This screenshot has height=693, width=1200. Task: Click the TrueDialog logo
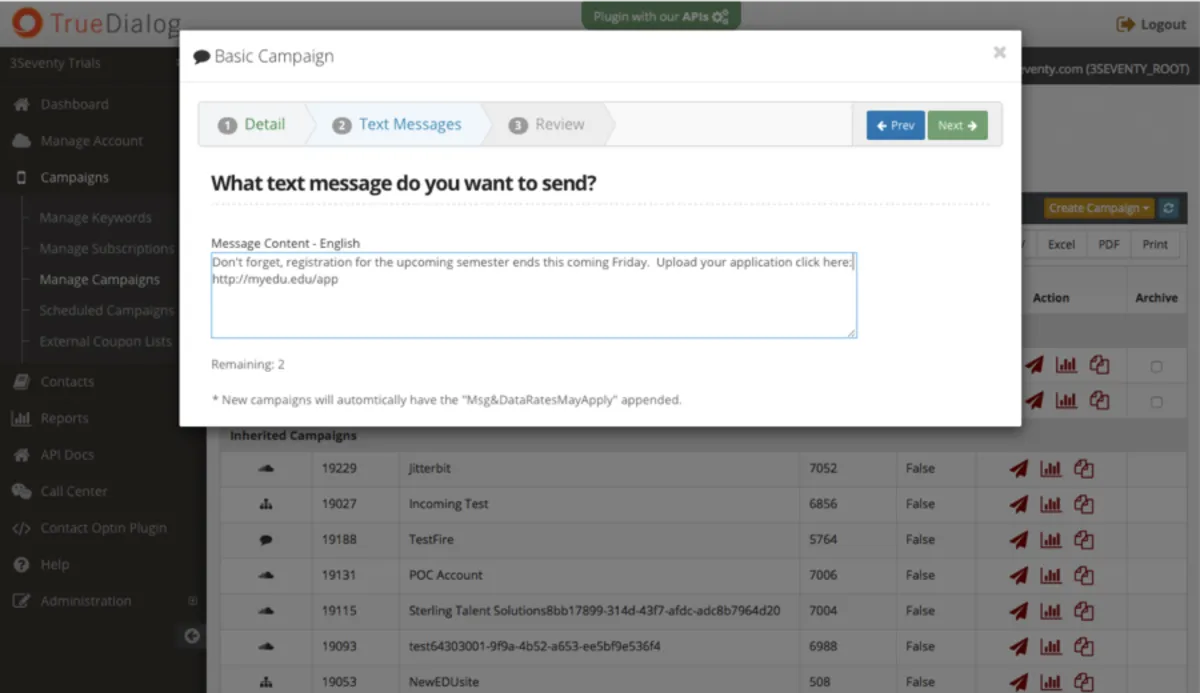pyautogui.click(x=90, y=23)
